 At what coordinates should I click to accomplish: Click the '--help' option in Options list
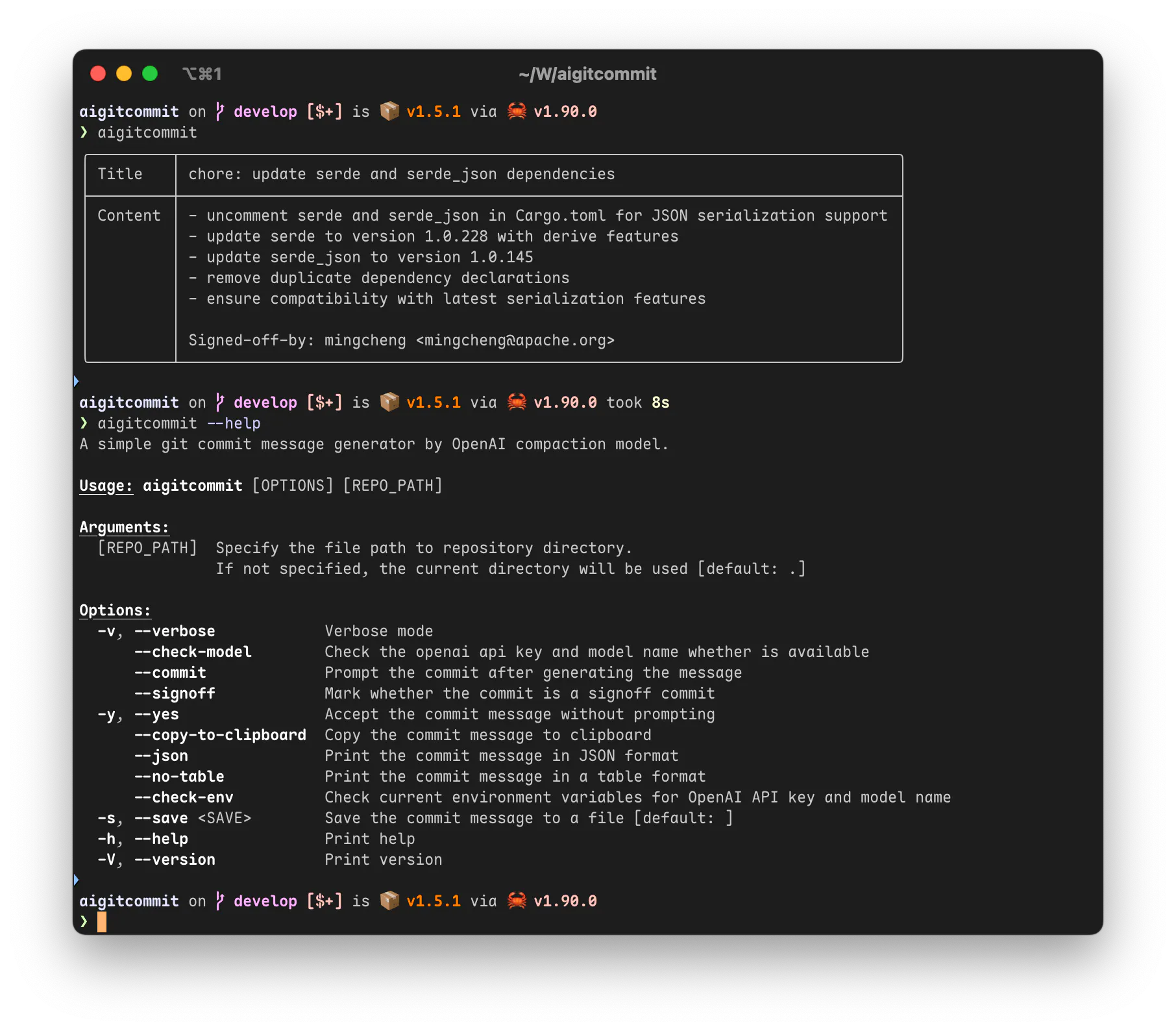(x=161, y=839)
